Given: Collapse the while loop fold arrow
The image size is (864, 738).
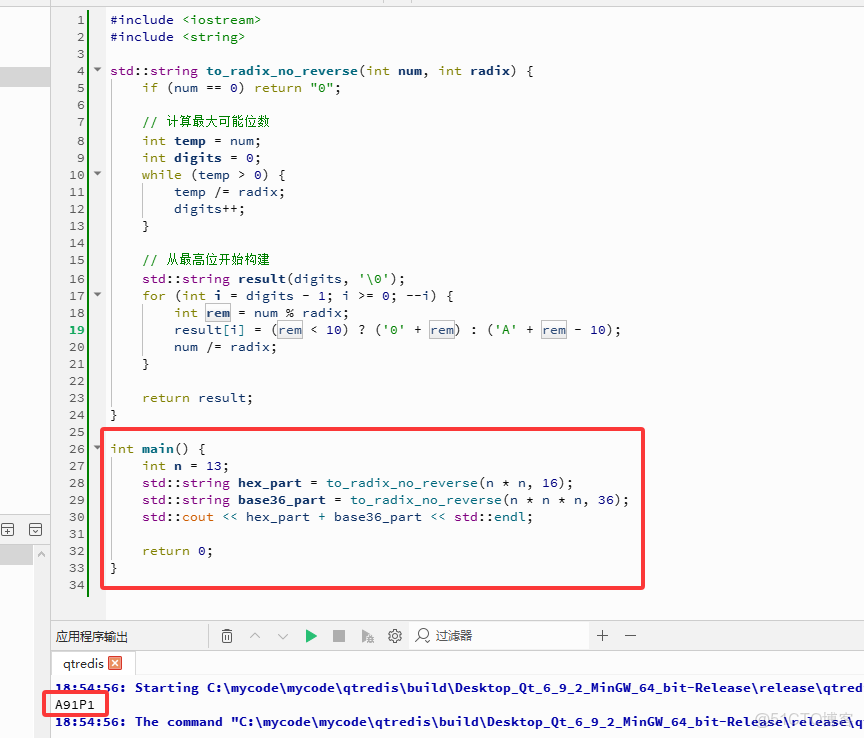Looking at the screenshot, I should 98,174.
